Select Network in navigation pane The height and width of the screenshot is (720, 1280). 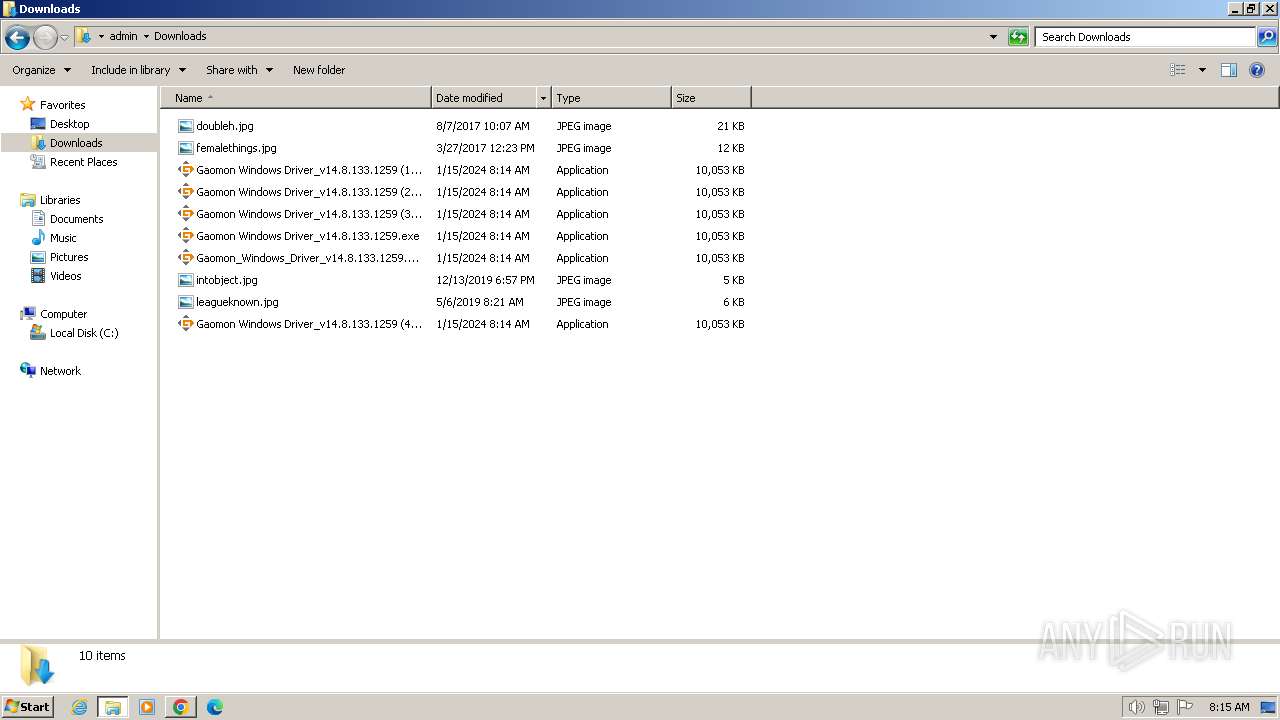click(60, 371)
